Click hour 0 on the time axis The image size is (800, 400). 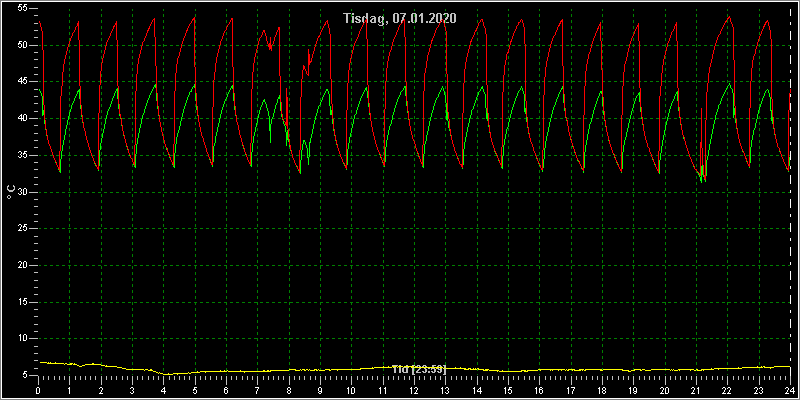point(38,390)
